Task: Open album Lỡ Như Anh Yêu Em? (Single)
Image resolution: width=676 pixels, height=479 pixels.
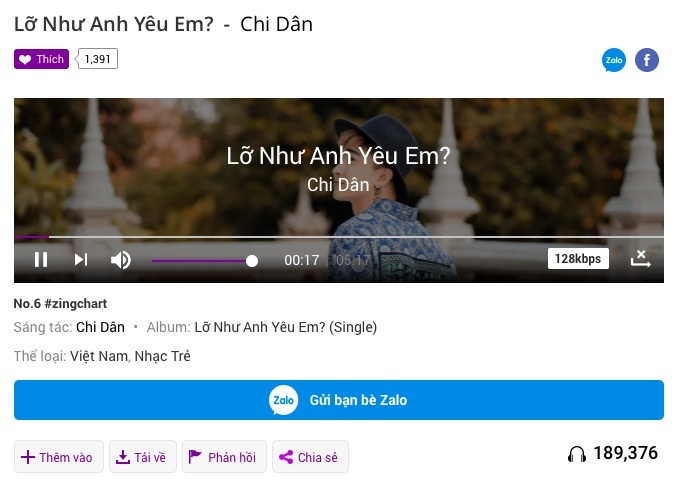Action: [285, 327]
